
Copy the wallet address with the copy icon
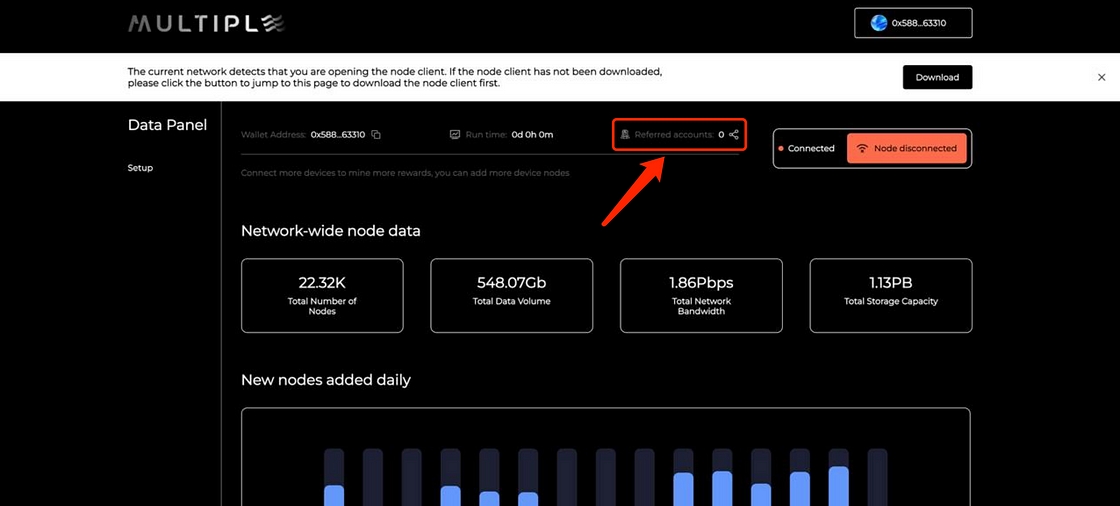(x=376, y=135)
